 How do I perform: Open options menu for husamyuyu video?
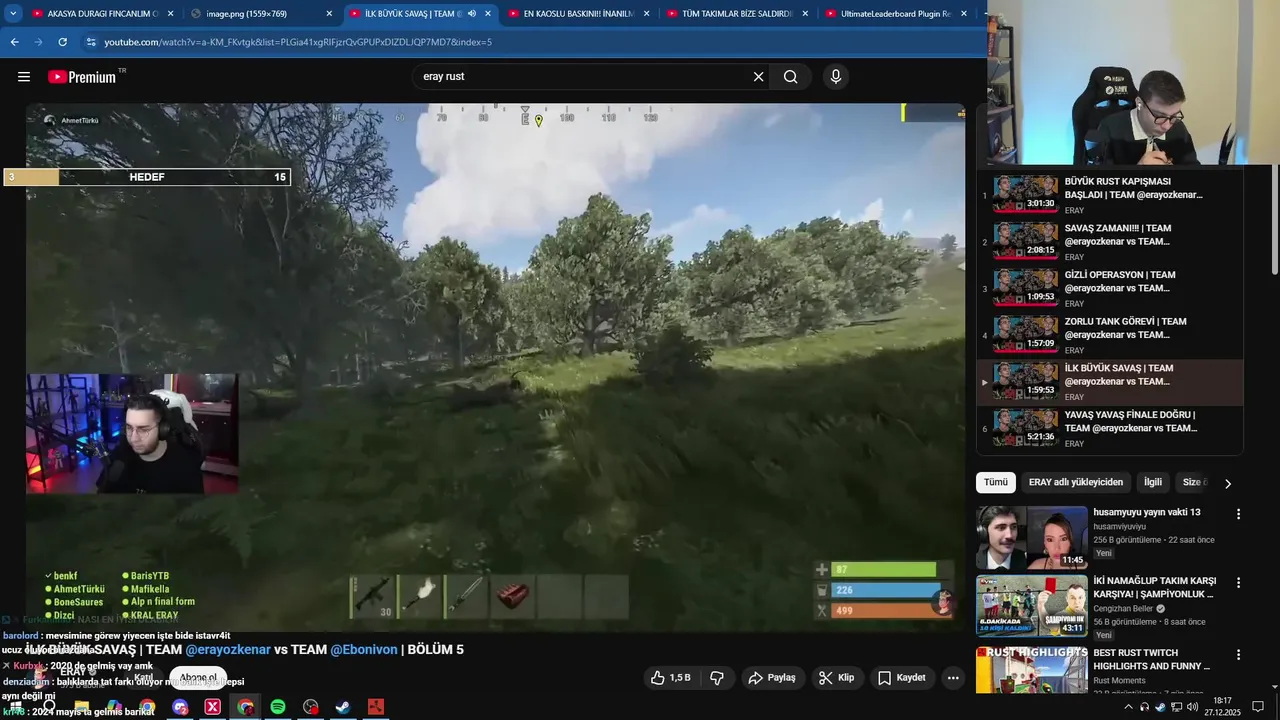pos(1238,514)
